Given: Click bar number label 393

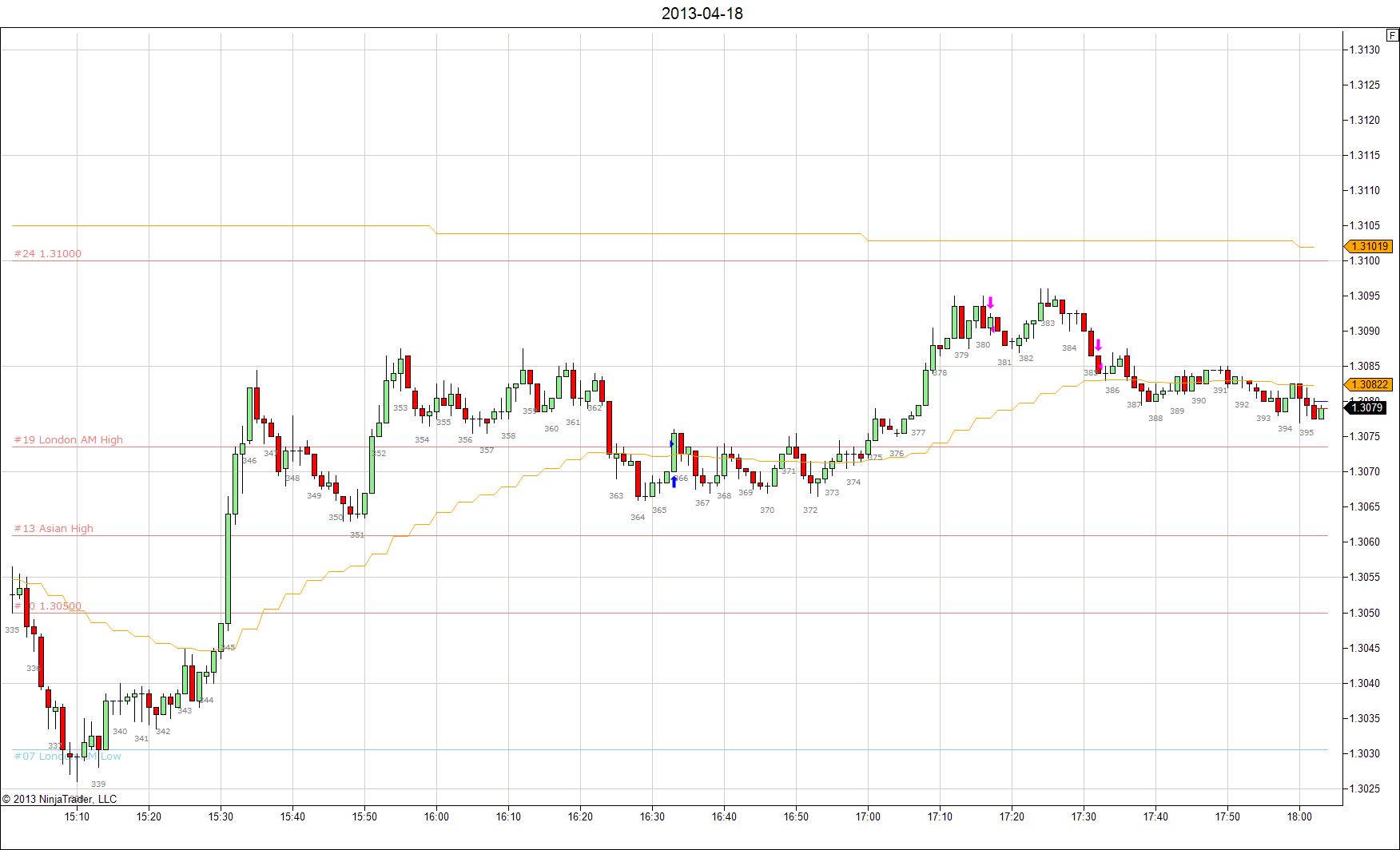Looking at the screenshot, I should coord(1263,419).
